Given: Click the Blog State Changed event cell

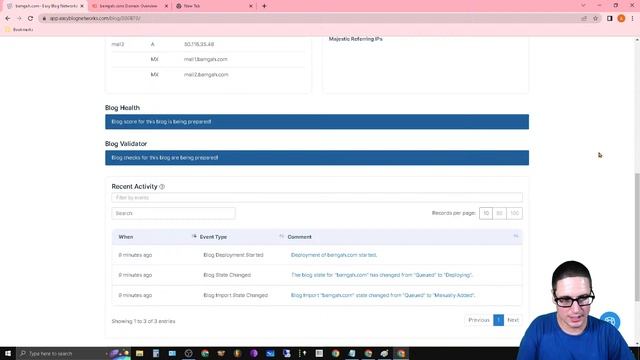Looking at the screenshot, I should (x=227, y=275).
